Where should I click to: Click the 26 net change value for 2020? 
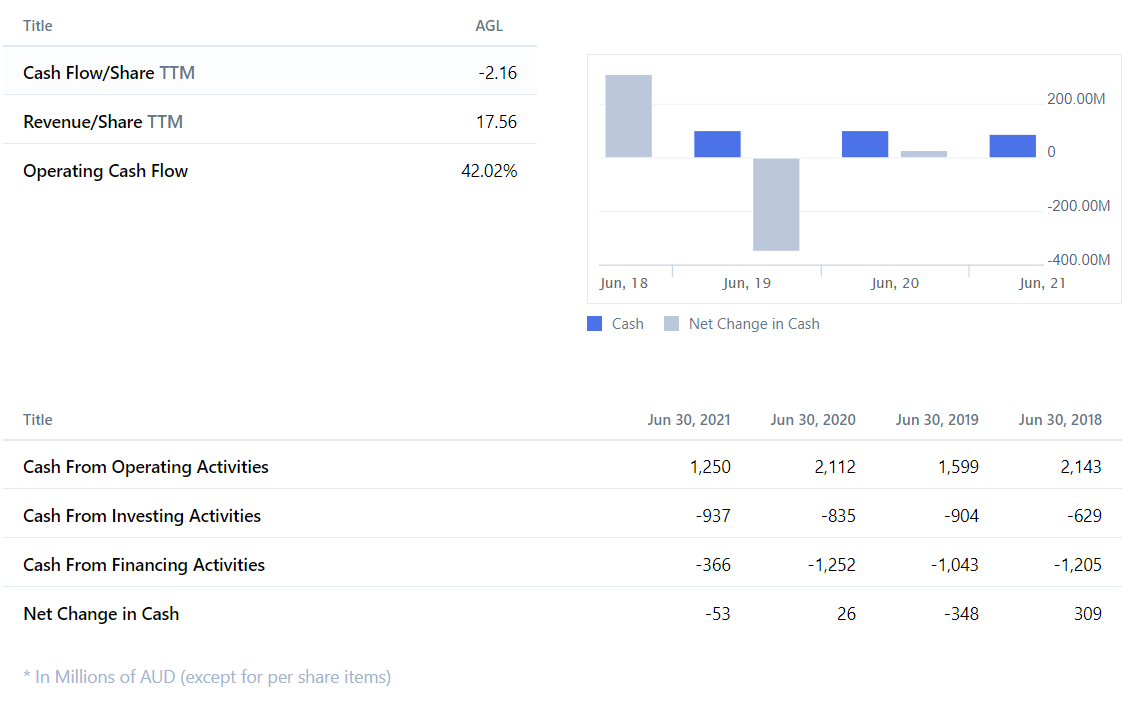coord(846,614)
